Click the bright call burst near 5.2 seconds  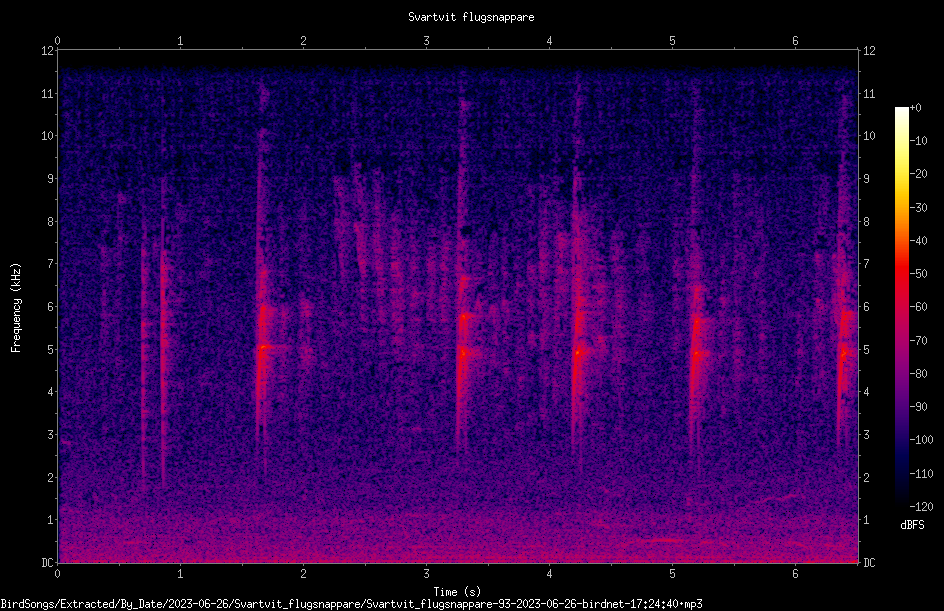[697, 354]
